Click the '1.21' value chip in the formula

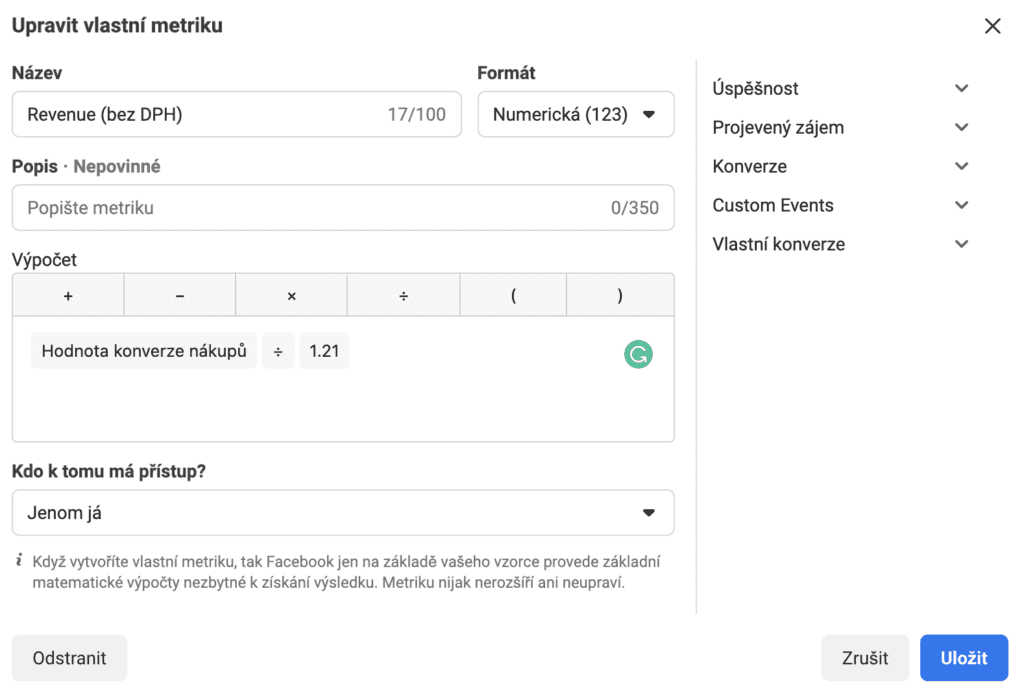[x=324, y=351]
